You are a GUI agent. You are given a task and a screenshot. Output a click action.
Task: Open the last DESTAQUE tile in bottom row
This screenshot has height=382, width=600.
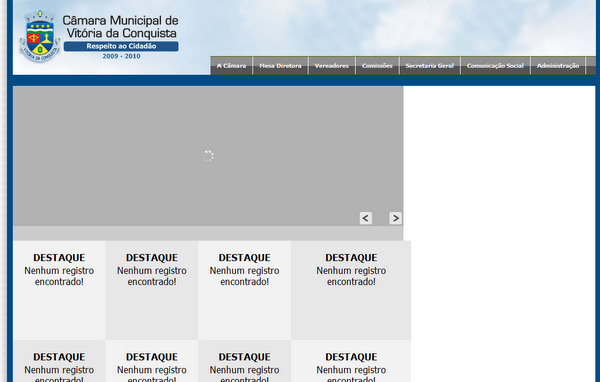(351, 361)
